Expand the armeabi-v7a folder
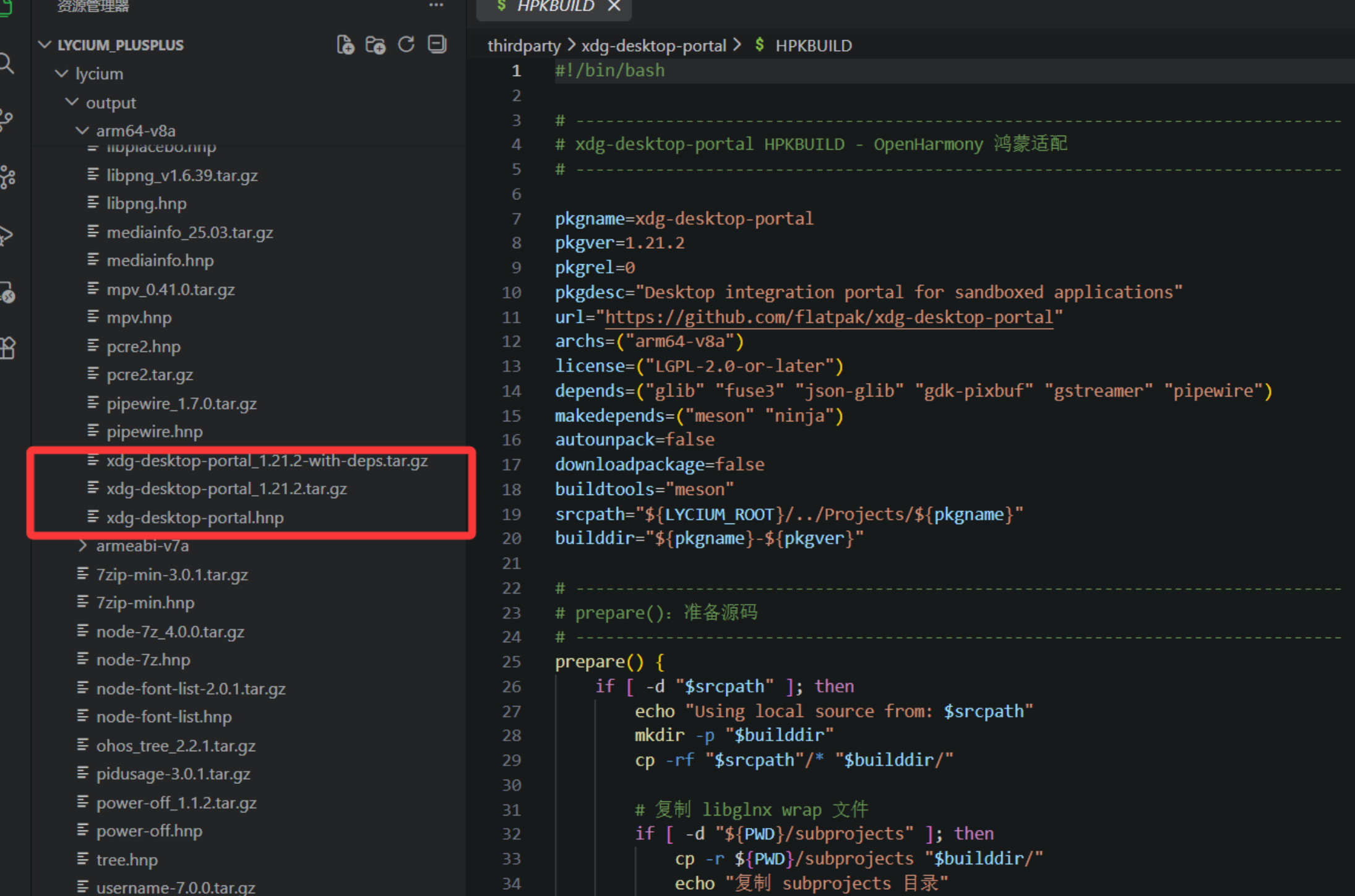Screen dimensions: 1355x896 point(82,546)
